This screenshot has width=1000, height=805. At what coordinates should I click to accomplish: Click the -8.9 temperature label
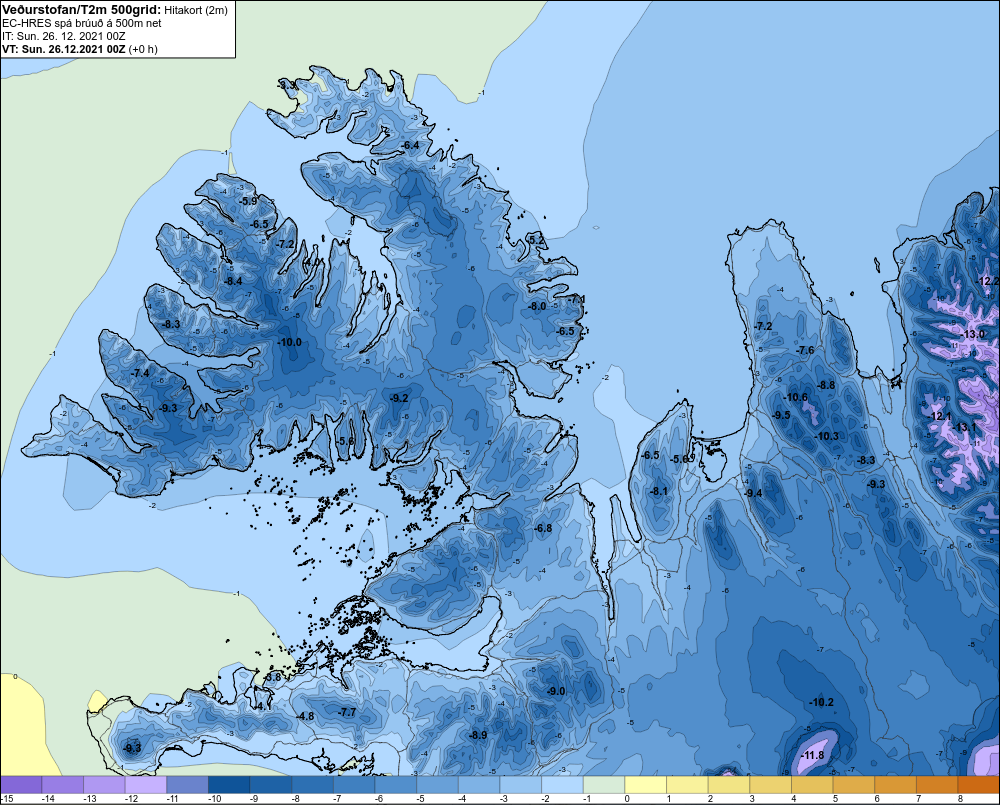coord(478,735)
